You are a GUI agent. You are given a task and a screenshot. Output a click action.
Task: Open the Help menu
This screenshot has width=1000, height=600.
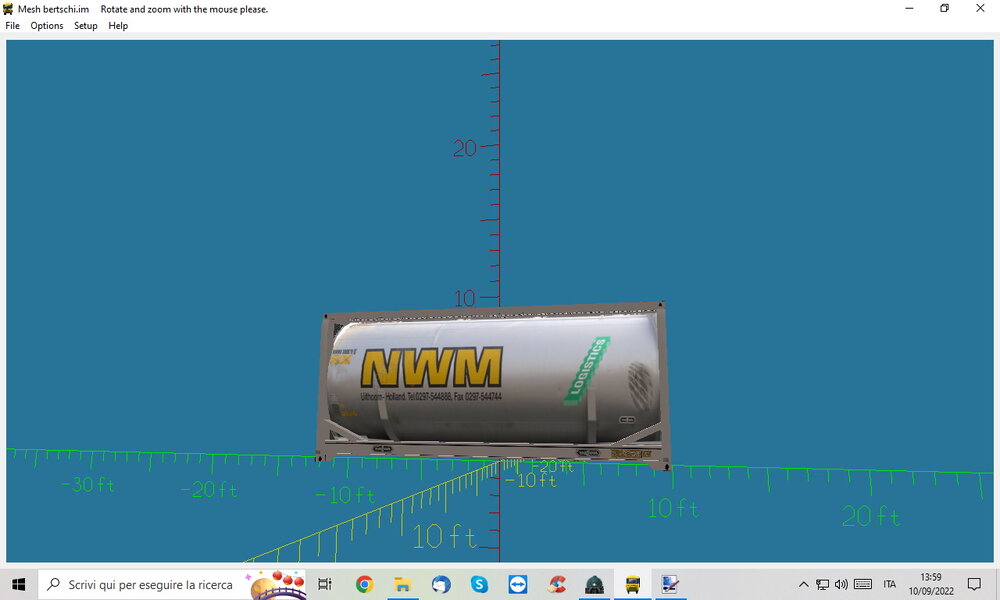(118, 26)
